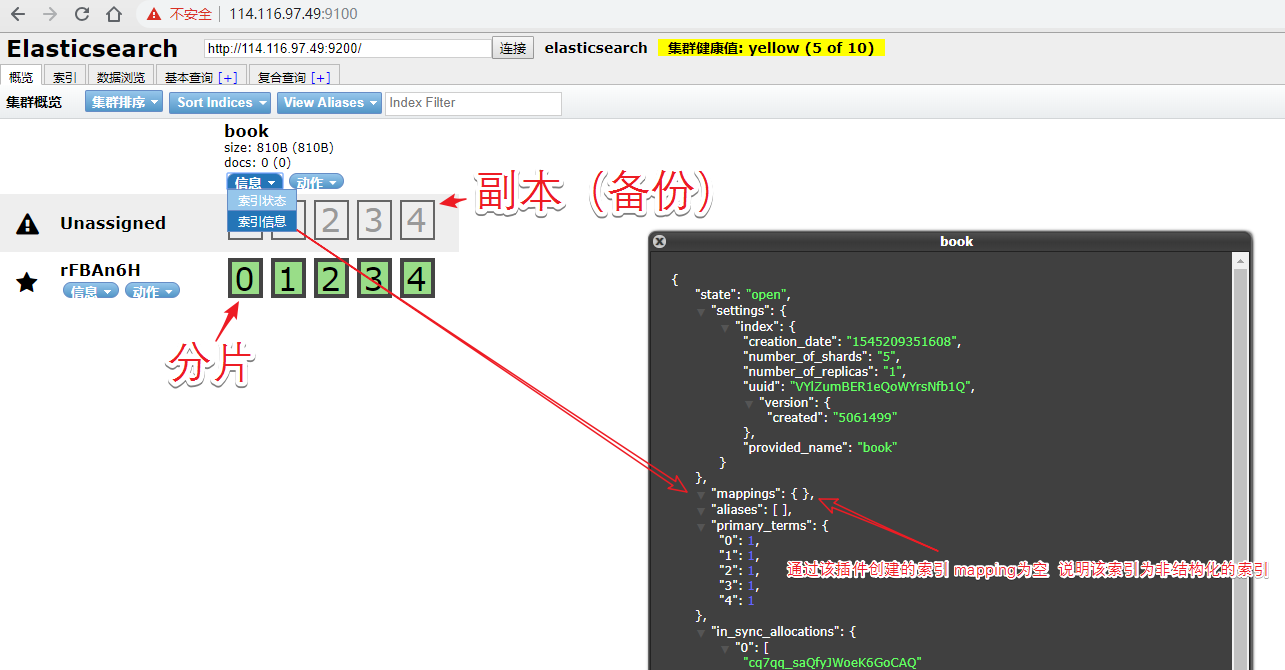Select 索引状态 from info menu
The height and width of the screenshot is (670, 1285).
262,200
